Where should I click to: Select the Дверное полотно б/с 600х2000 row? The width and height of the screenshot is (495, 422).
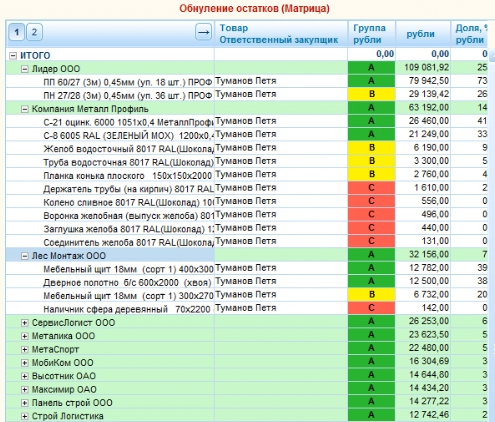coord(247,282)
